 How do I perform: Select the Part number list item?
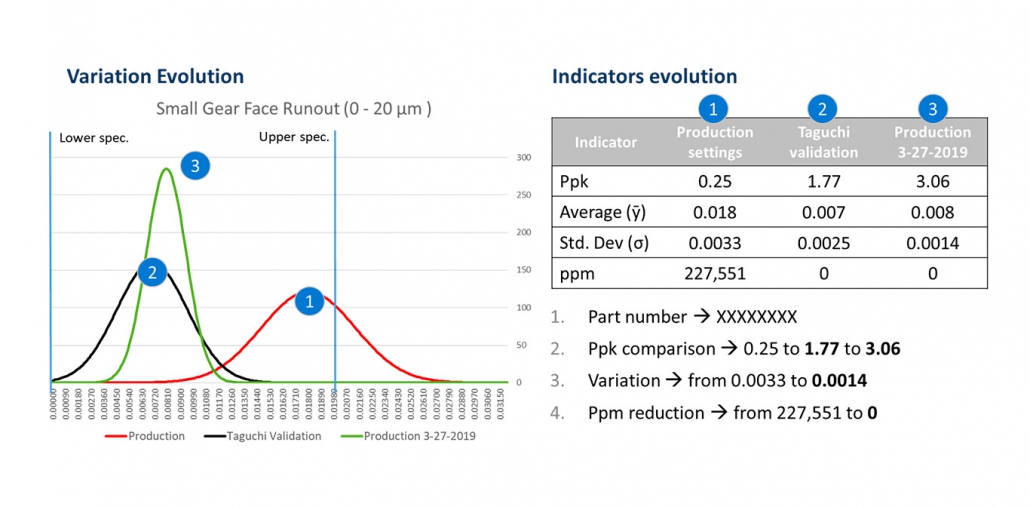pos(692,317)
